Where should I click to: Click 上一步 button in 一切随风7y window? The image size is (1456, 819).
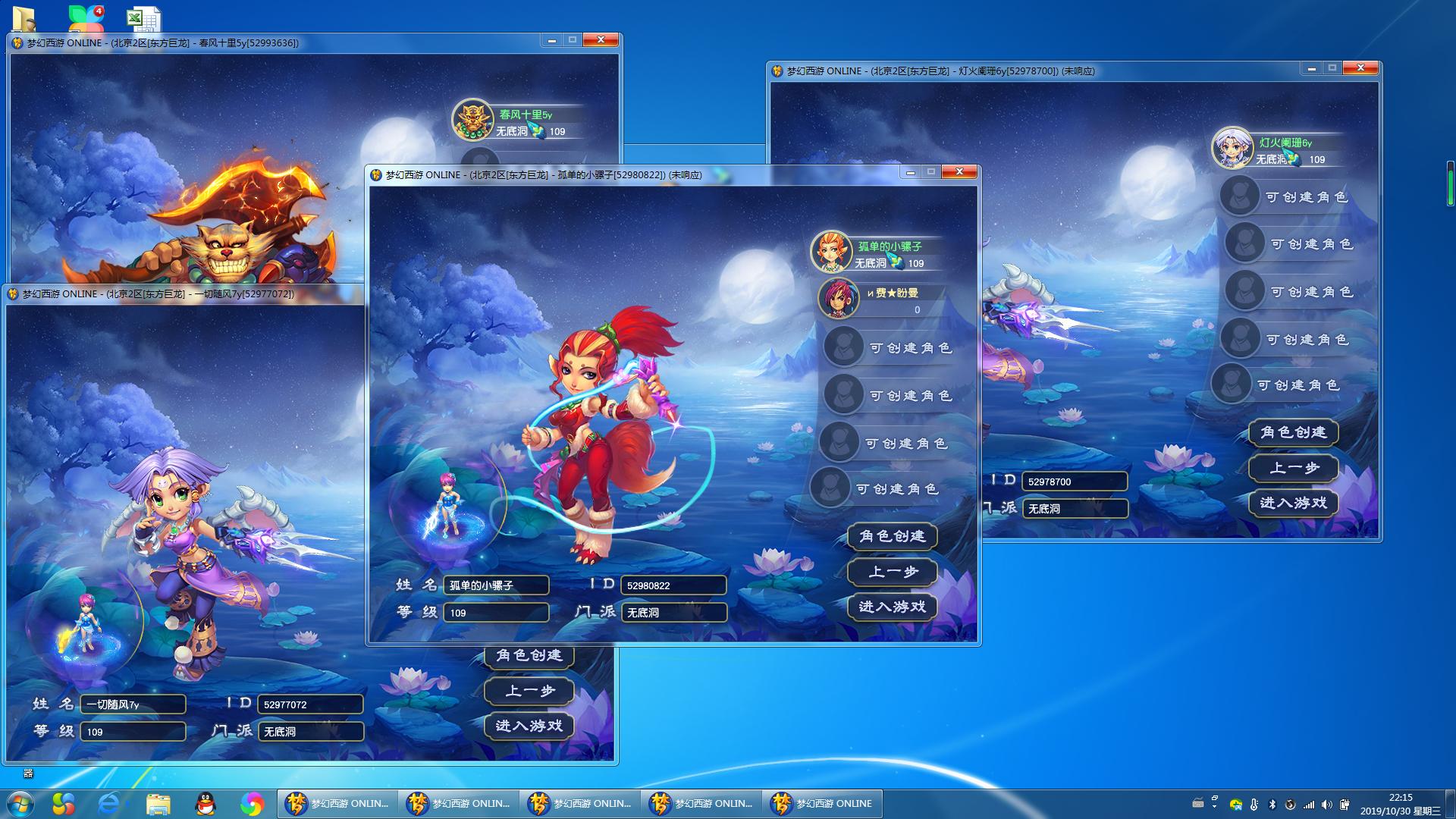pos(529,691)
